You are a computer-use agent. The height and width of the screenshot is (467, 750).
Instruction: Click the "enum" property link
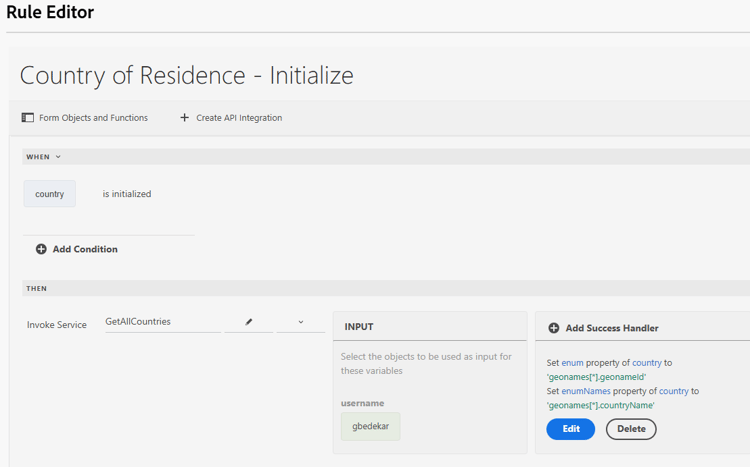point(572,363)
